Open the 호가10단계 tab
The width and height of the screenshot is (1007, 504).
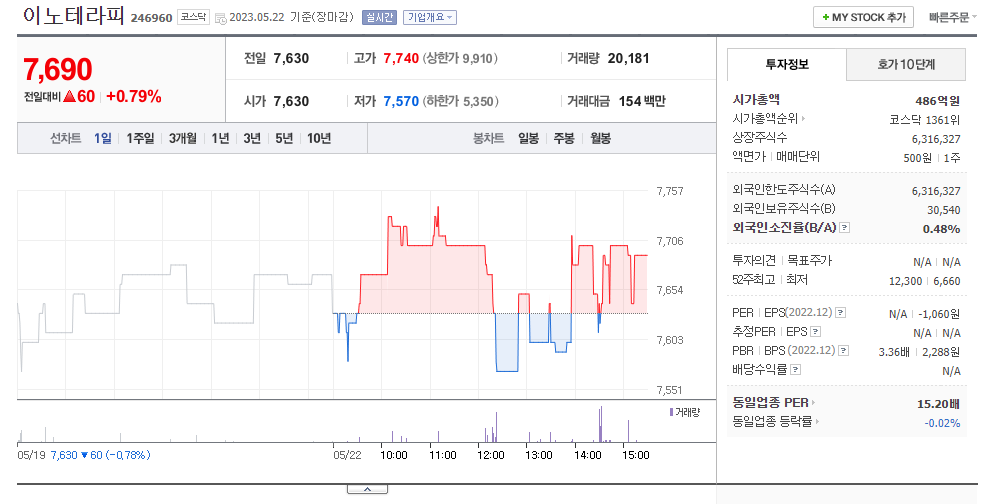click(x=906, y=64)
